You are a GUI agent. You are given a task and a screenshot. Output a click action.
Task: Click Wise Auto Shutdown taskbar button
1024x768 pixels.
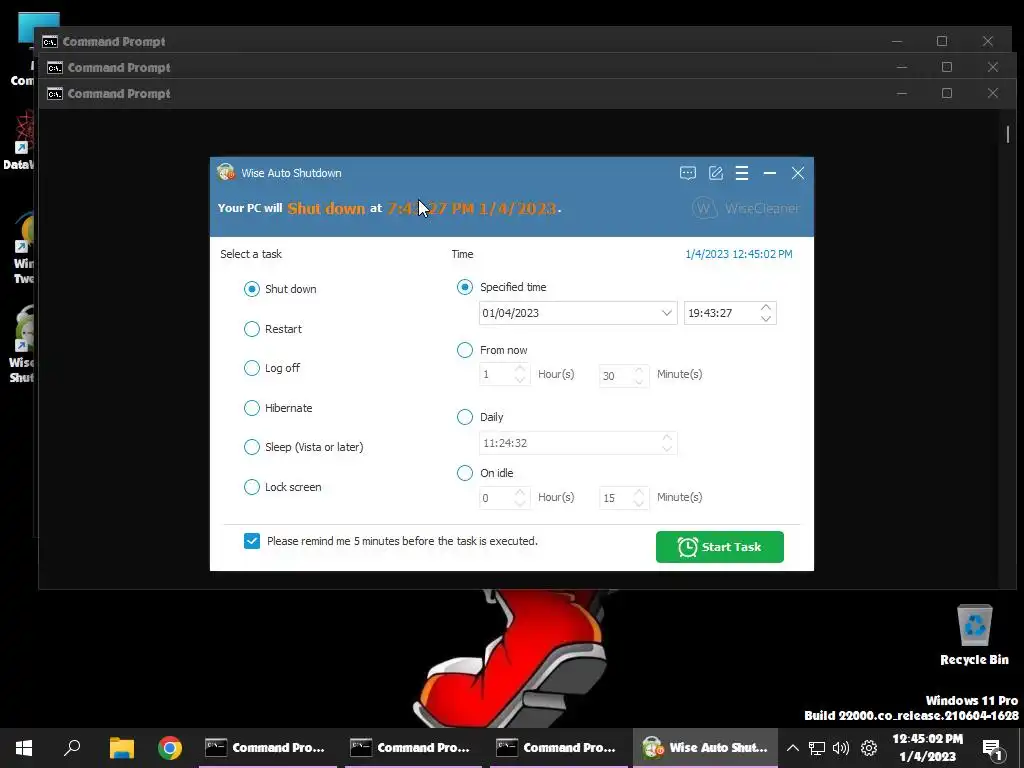[x=705, y=748]
